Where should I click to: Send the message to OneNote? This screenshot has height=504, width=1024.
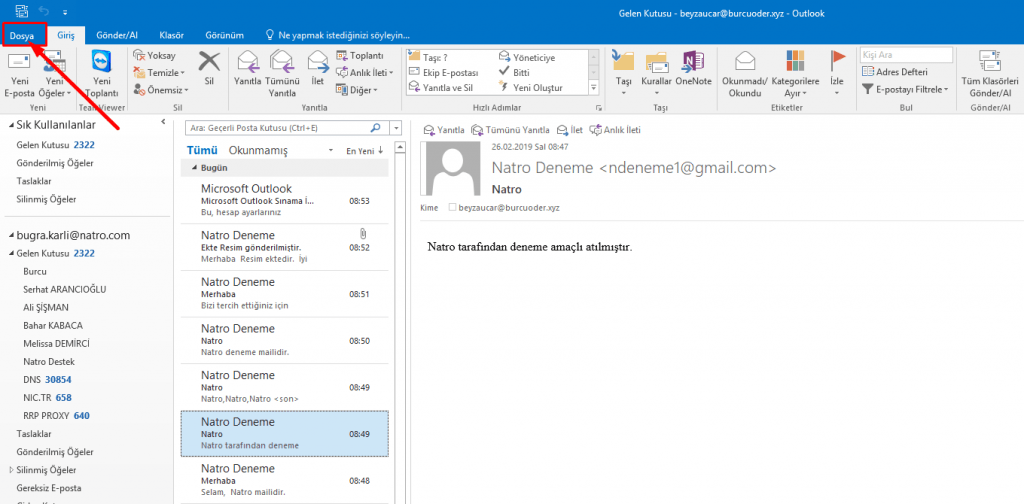692,69
